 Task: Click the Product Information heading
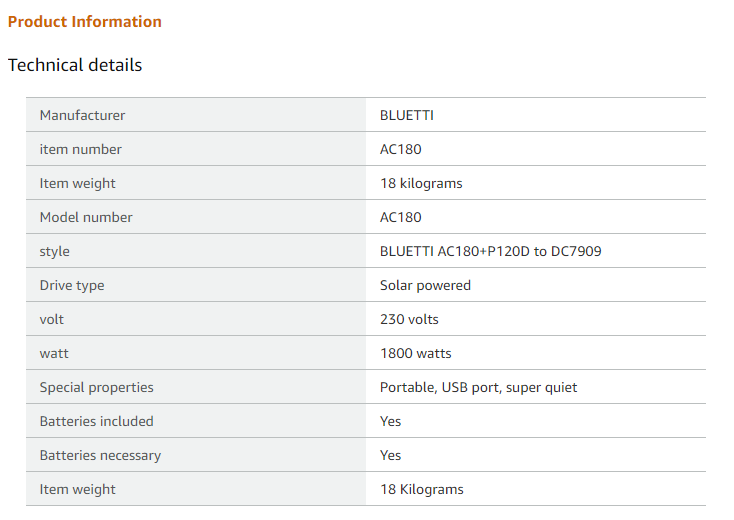point(85,22)
